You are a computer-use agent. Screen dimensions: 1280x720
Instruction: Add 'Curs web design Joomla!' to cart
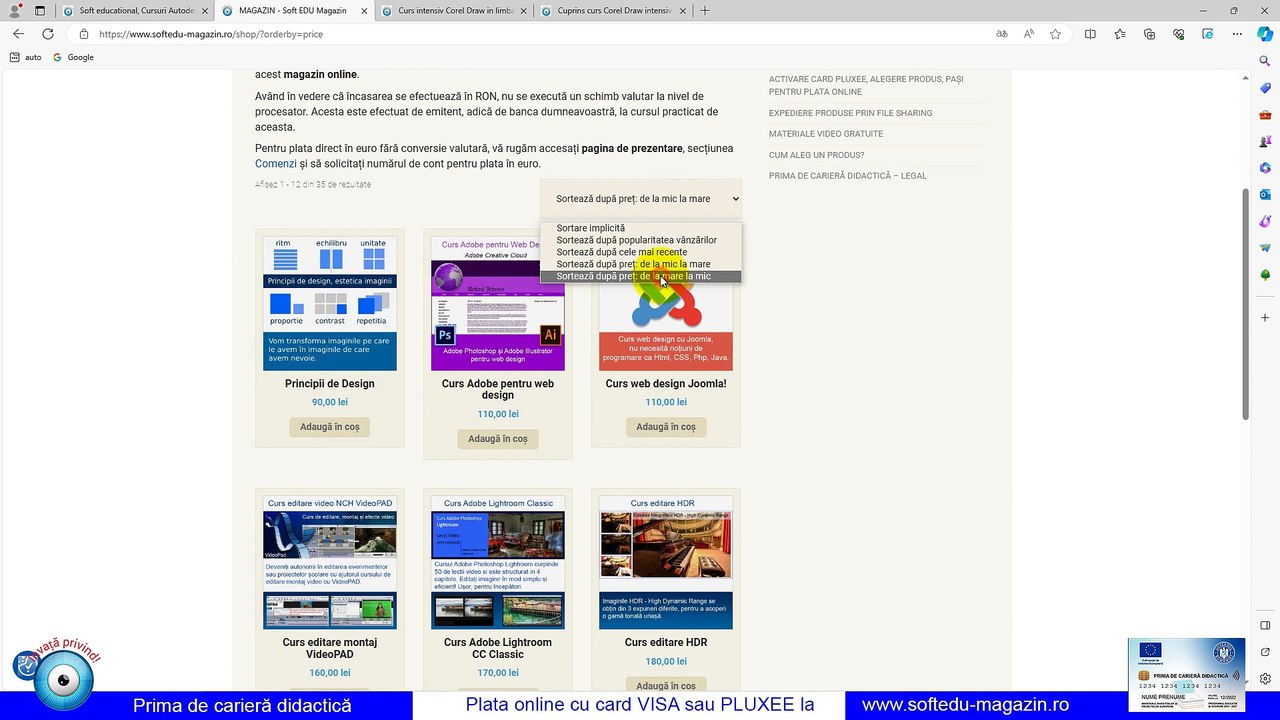[666, 427]
